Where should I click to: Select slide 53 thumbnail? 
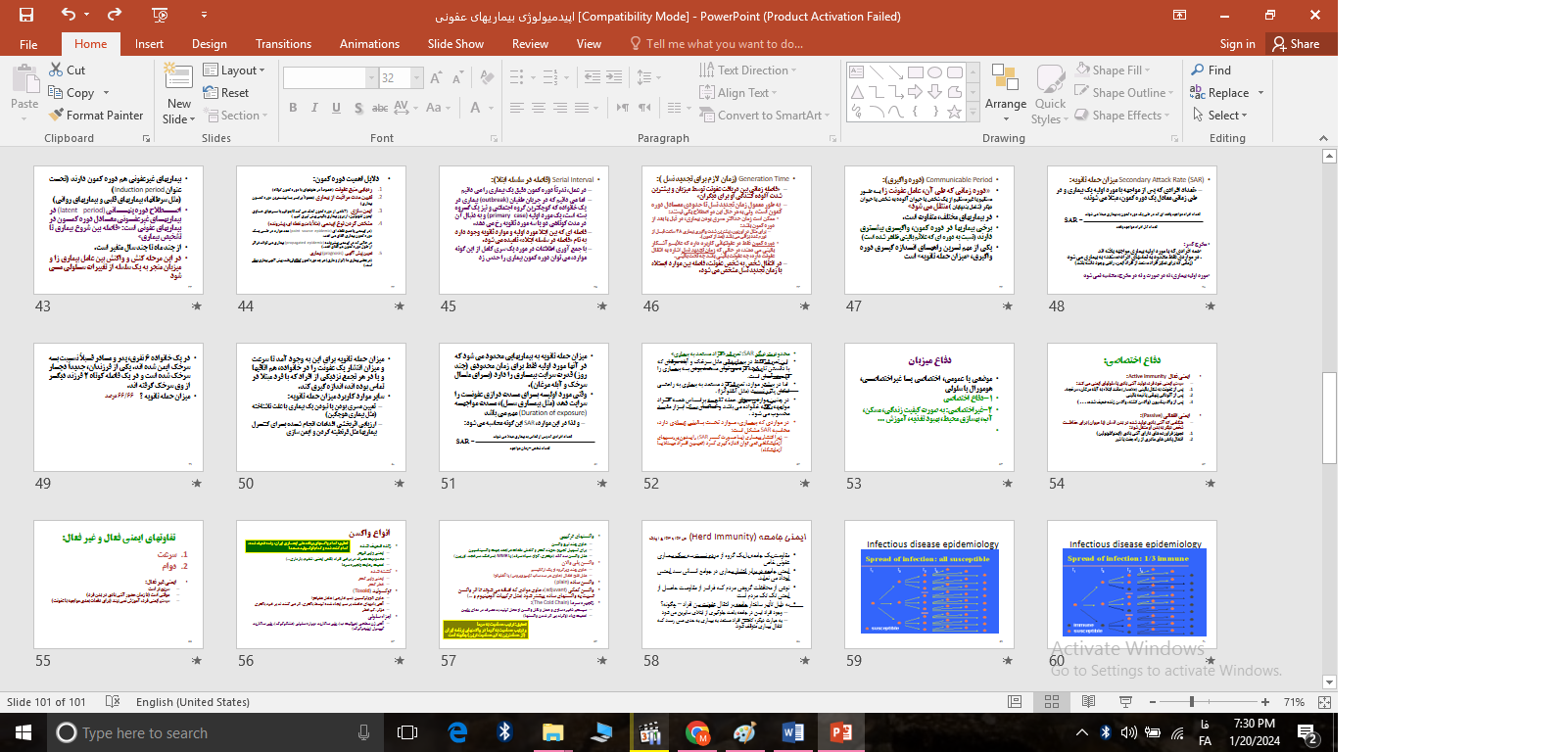click(x=928, y=407)
